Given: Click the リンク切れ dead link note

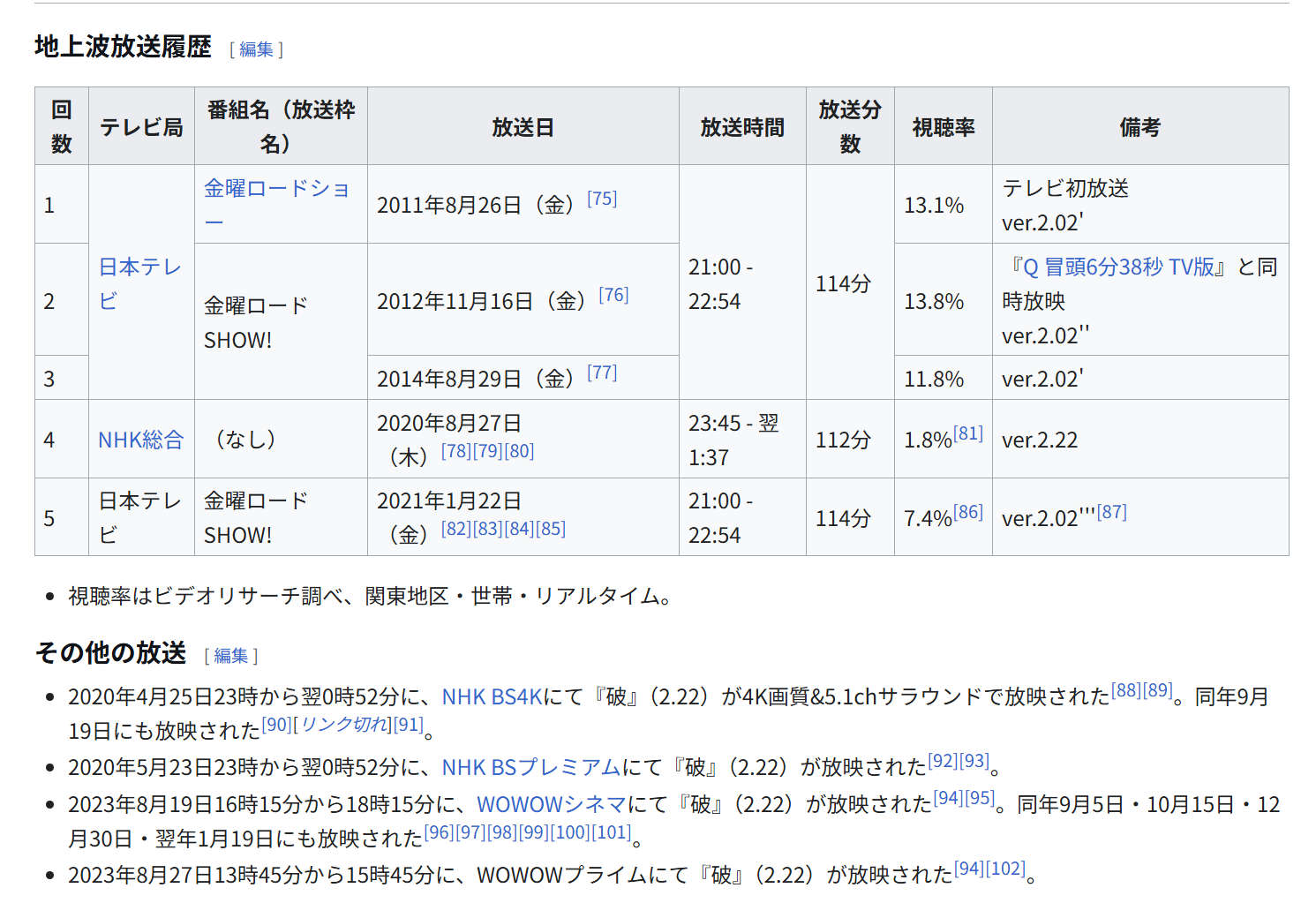Looking at the screenshot, I should (x=345, y=725).
